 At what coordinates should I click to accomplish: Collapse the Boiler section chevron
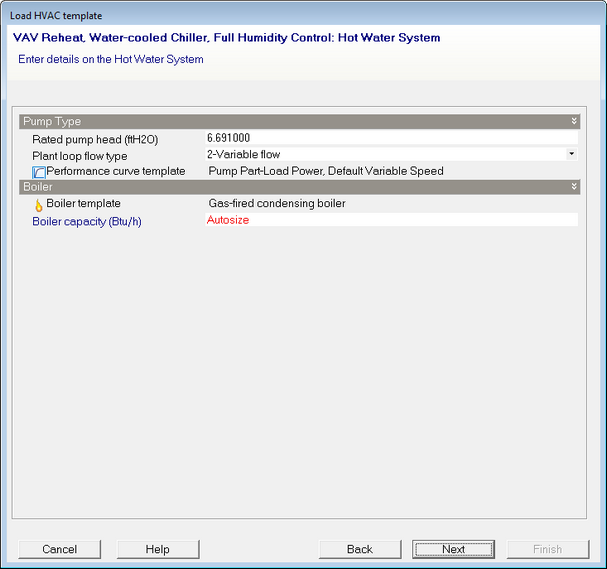point(574,187)
